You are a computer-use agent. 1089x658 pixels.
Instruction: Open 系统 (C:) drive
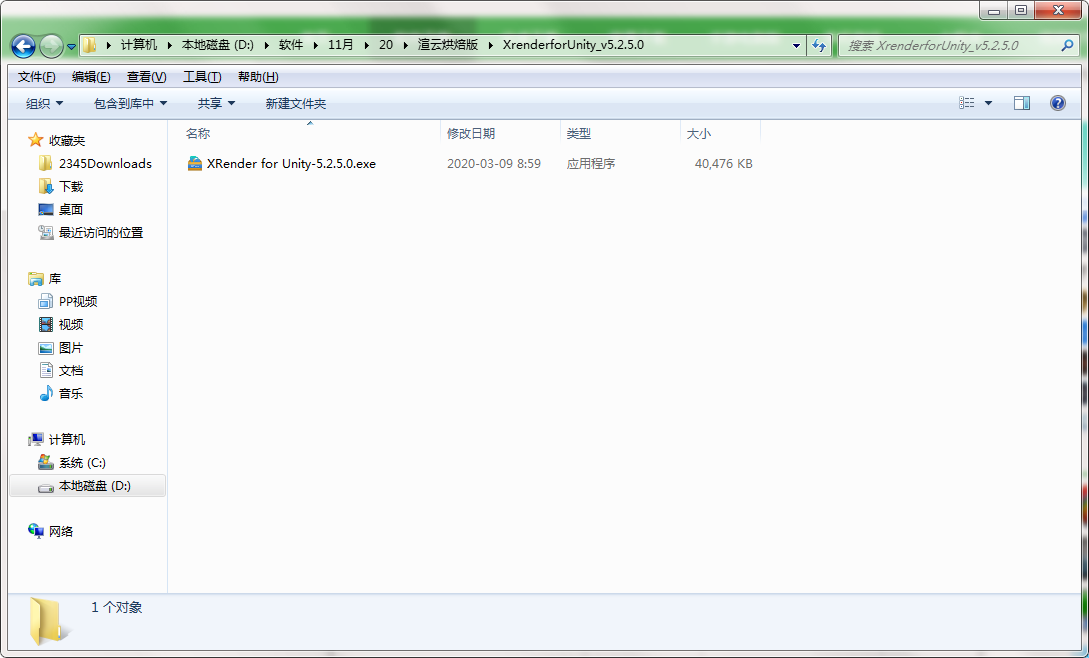click(x=82, y=462)
